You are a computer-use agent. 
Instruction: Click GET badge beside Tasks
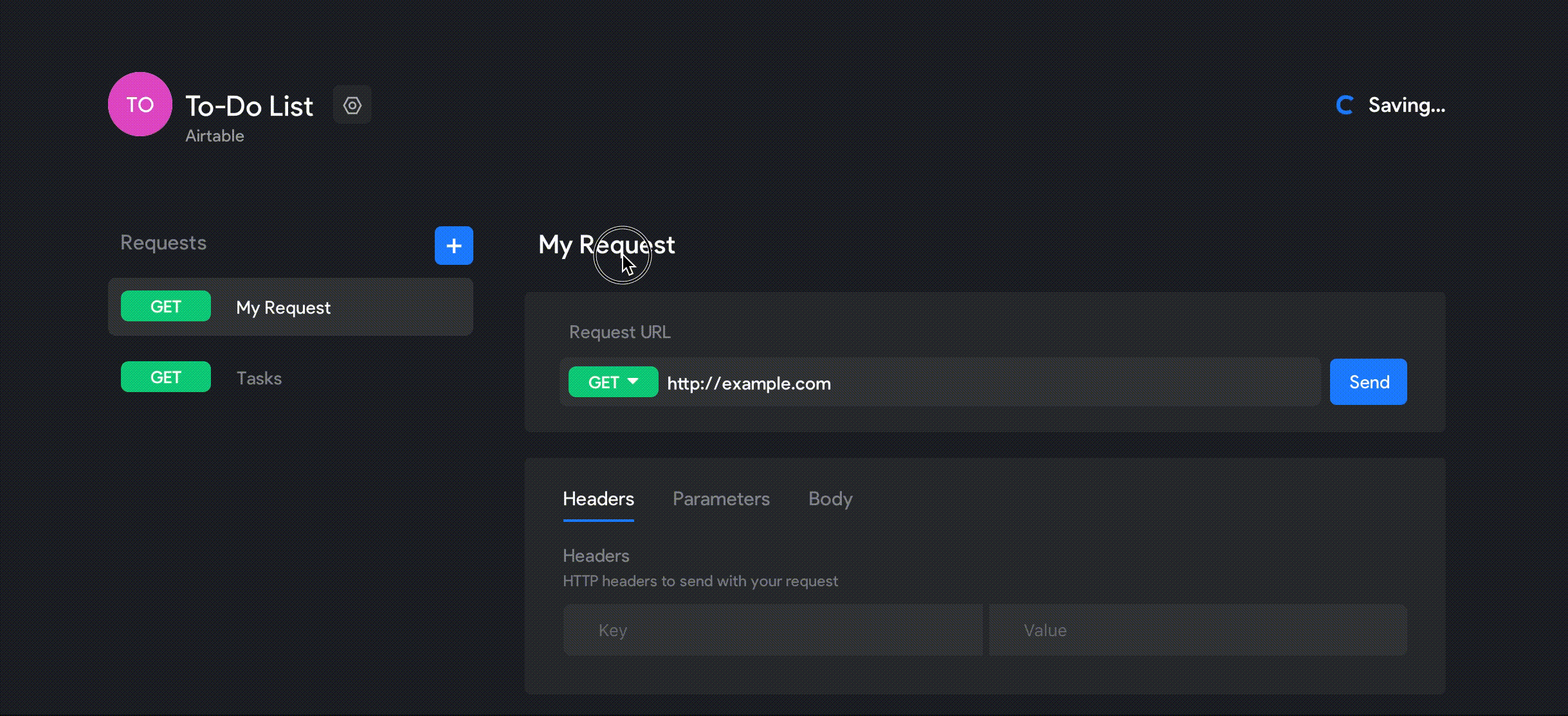[x=165, y=377]
